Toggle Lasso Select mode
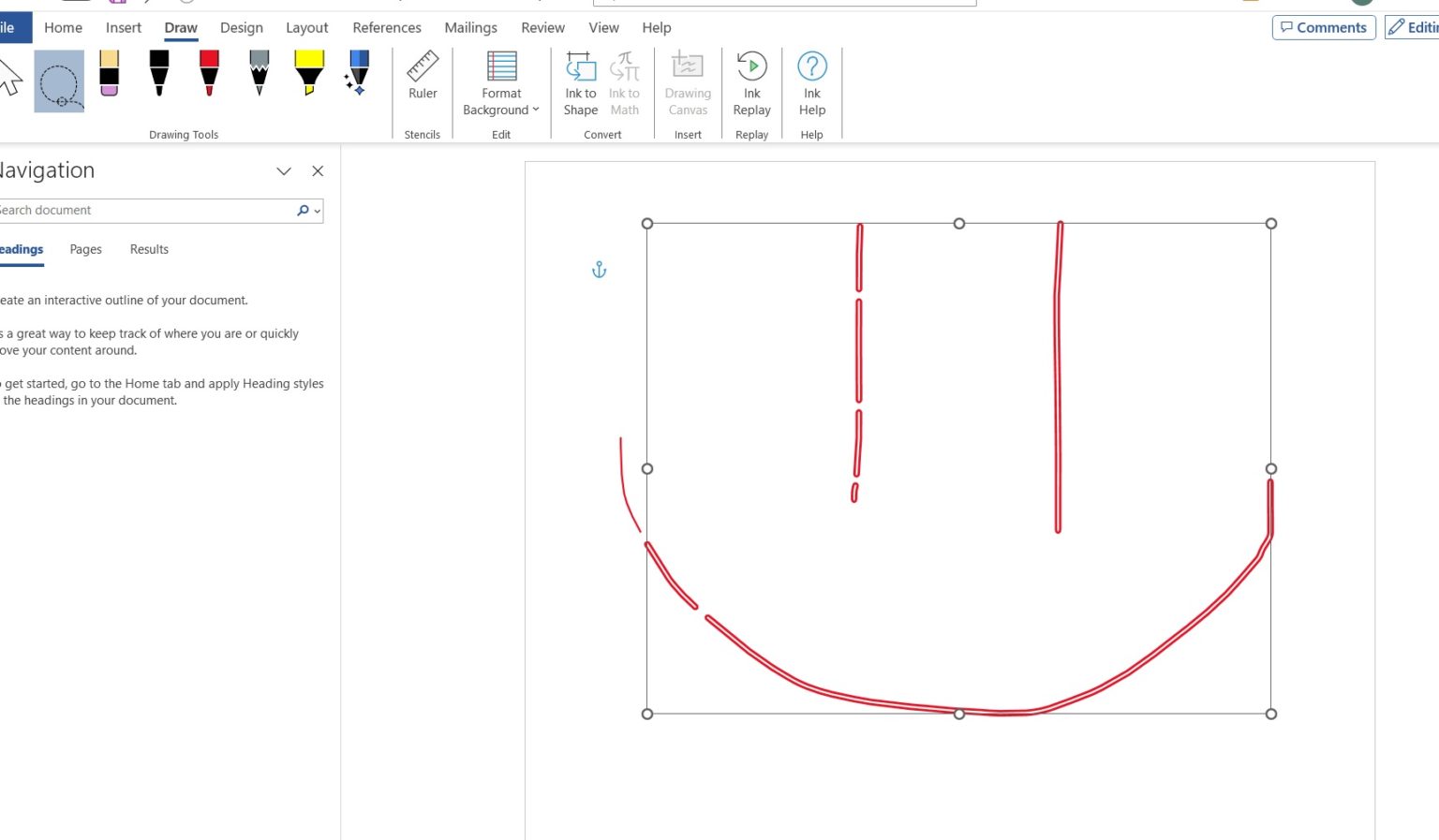Viewport: 1439px width, 840px height. 58,81
